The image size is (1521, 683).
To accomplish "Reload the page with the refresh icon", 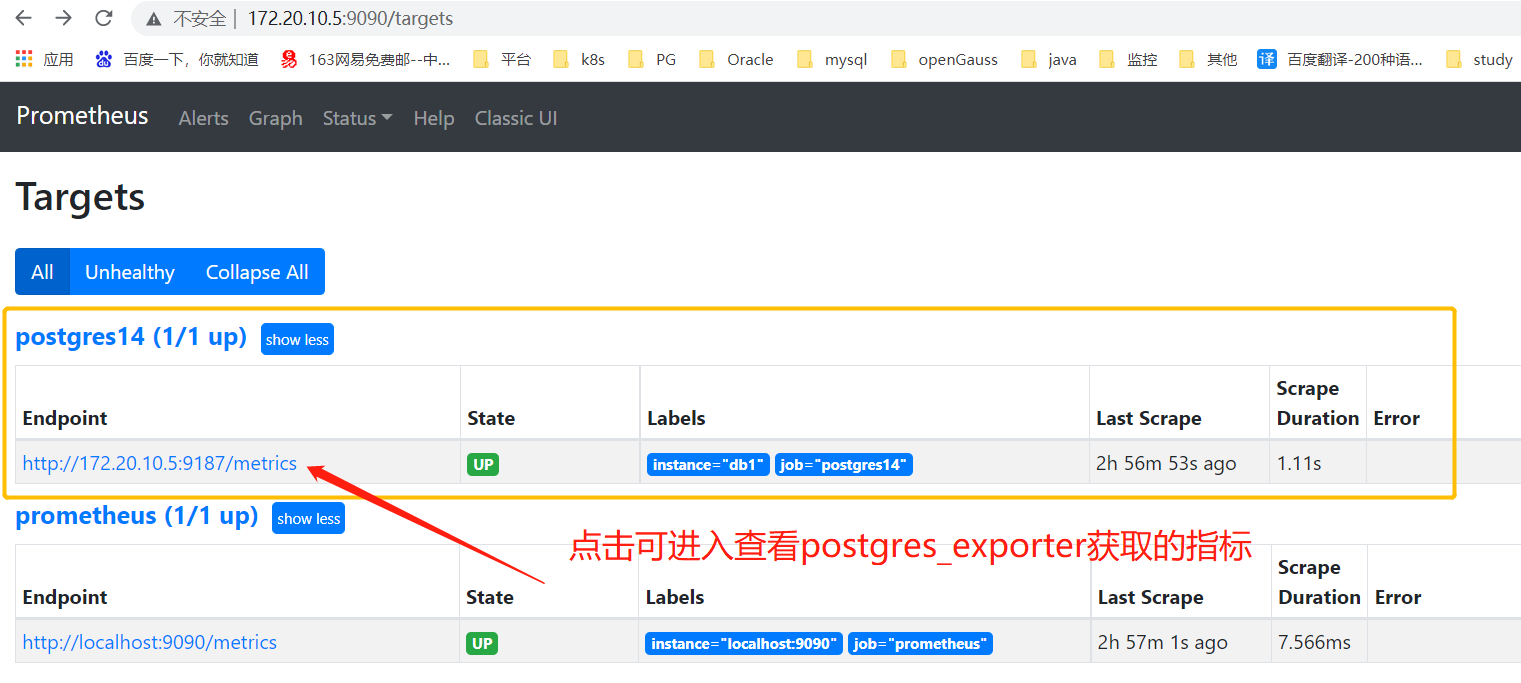I will coord(103,18).
